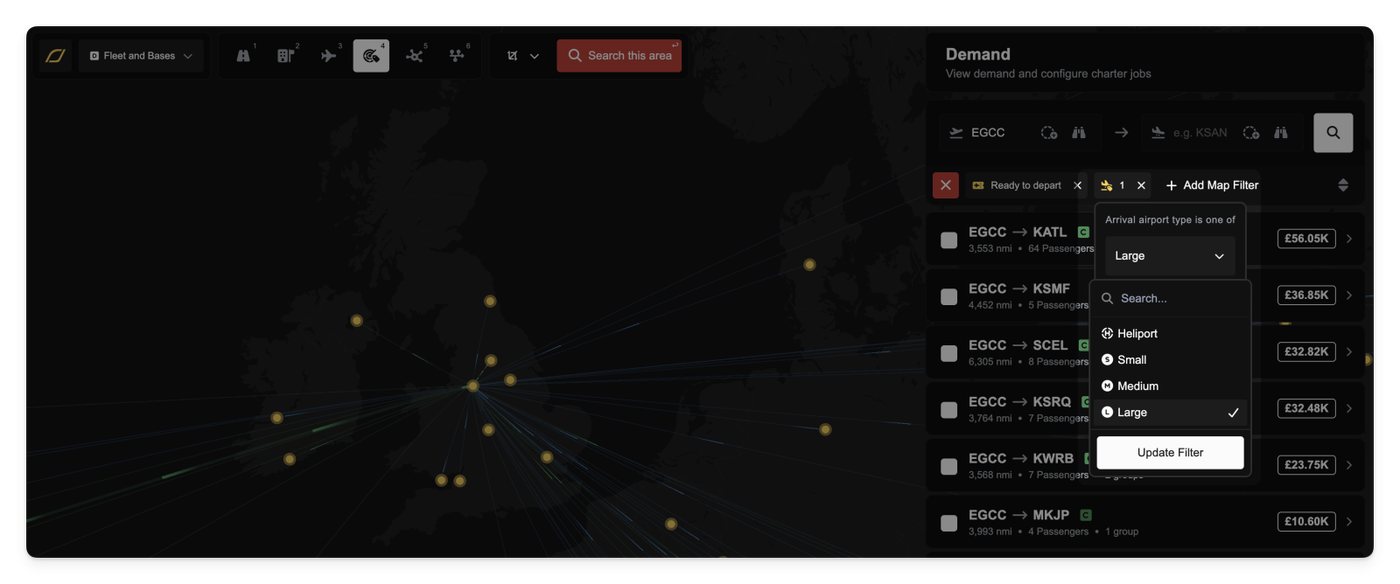1400x584 pixels.
Task: Click the buildings icon in top toolbar
Action: pos(286,56)
